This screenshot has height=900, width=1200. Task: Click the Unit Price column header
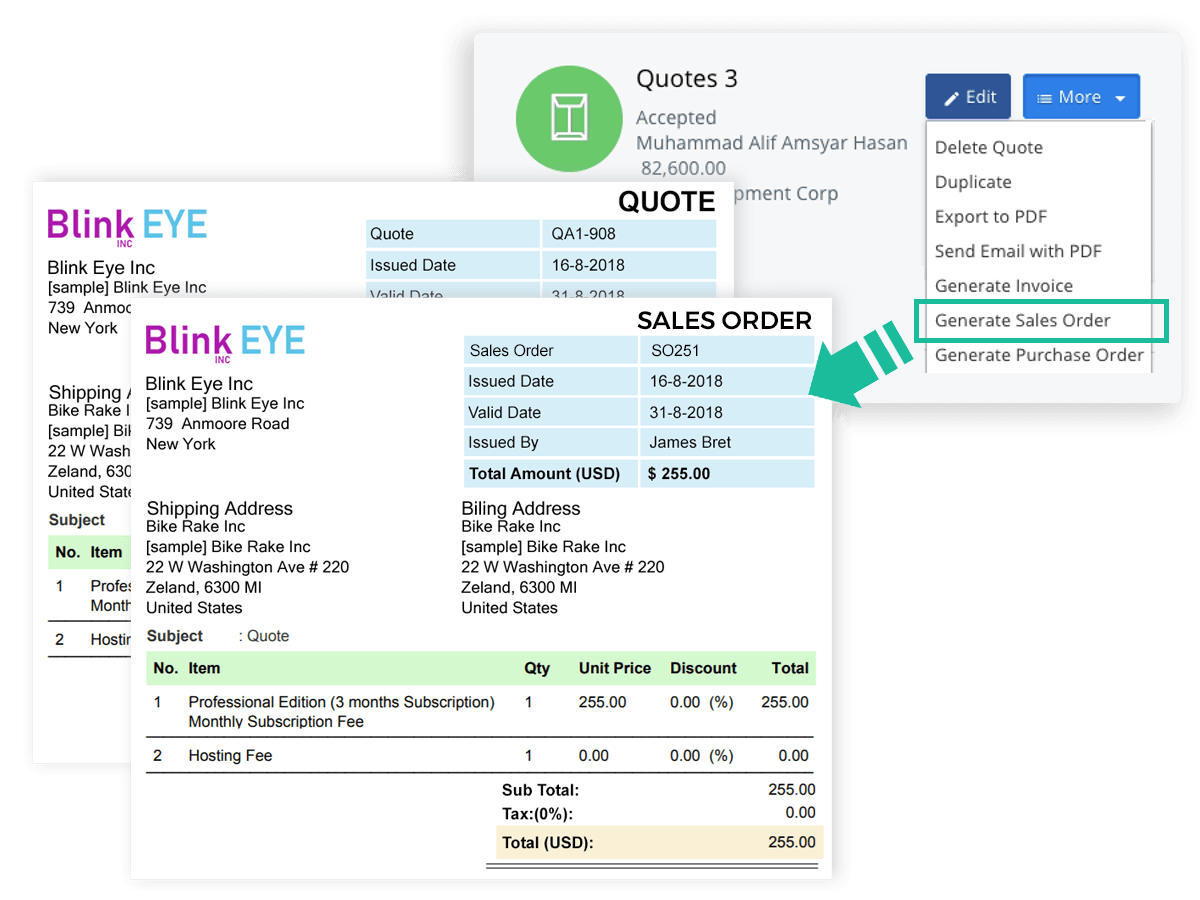[x=615, y=668]
